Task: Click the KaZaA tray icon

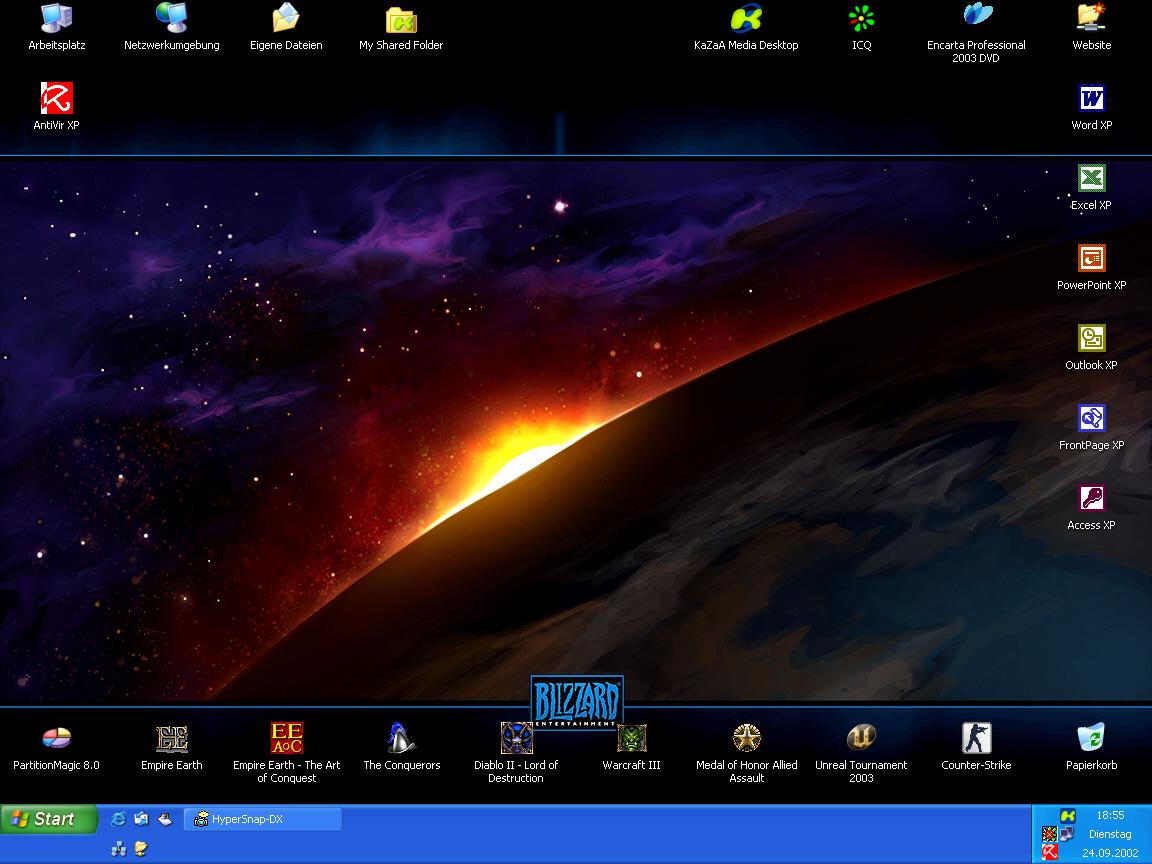Action: coord(1068,816)
